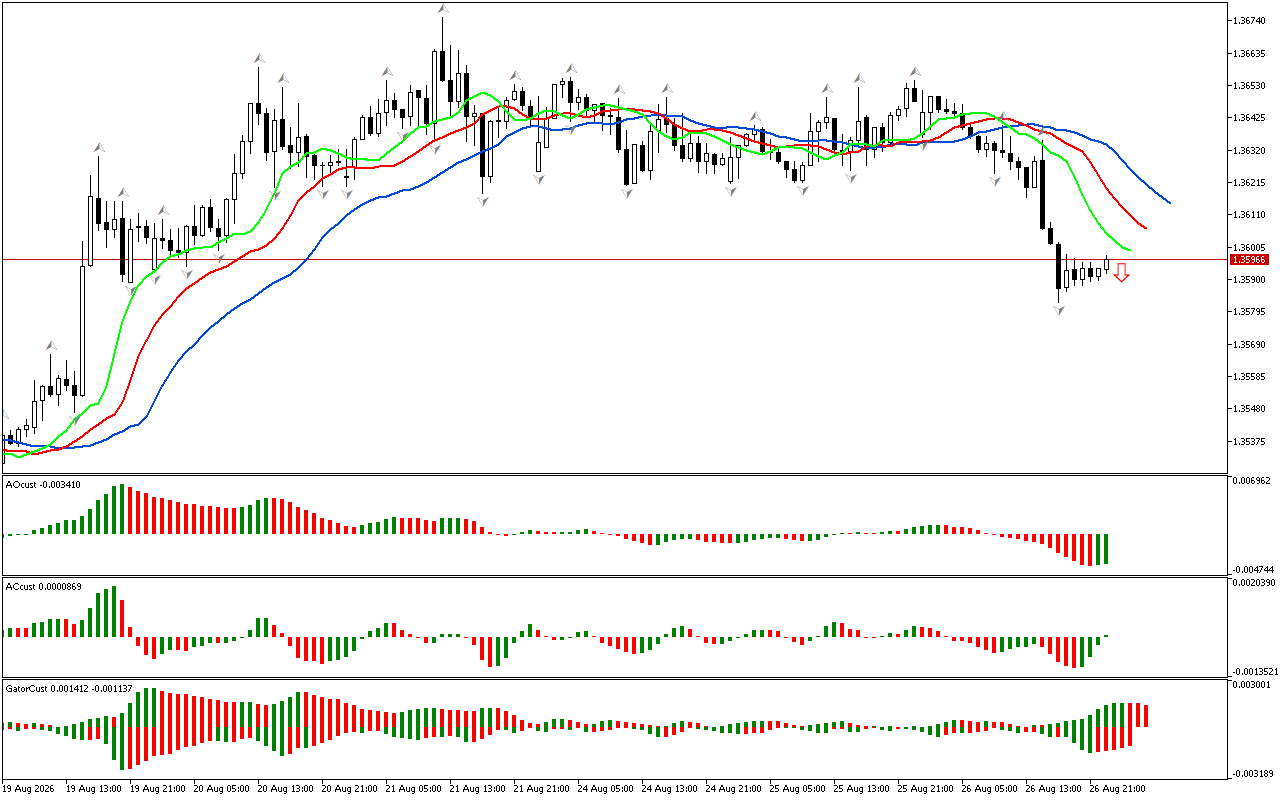Click the 25 Aug 13:00 time label

[862, 789]
